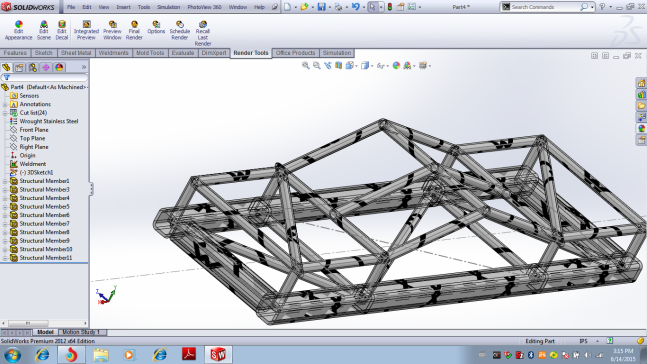647x364 pixels.
Task: Open the Search Commands dropdown arrow
Action: tap(592, 7)
